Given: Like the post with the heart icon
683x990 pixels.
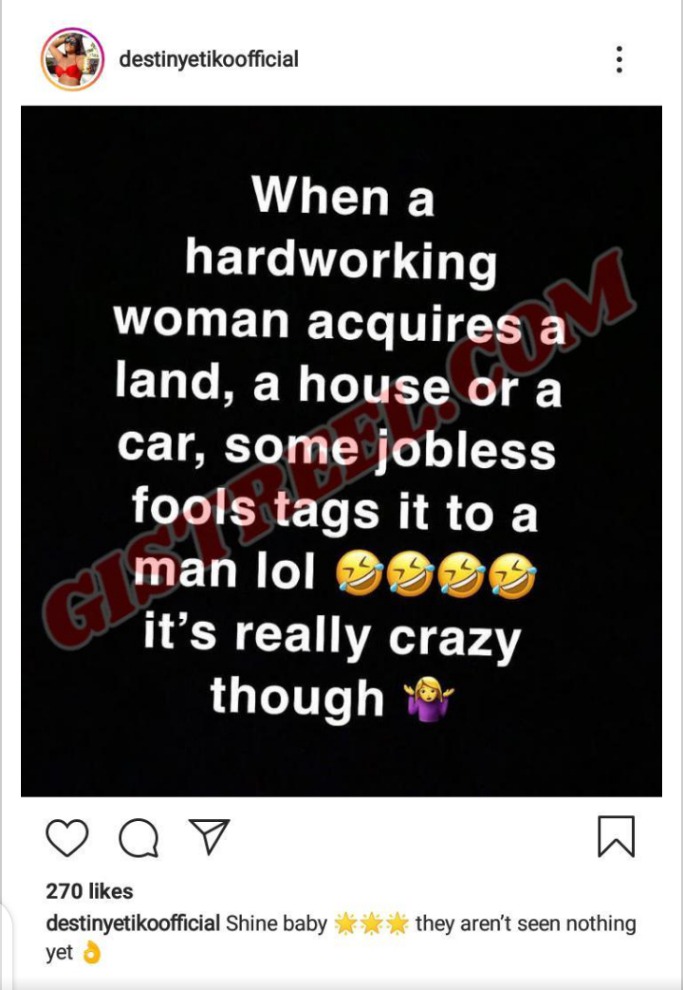Looking at the screenshot, I should [67, 837].
